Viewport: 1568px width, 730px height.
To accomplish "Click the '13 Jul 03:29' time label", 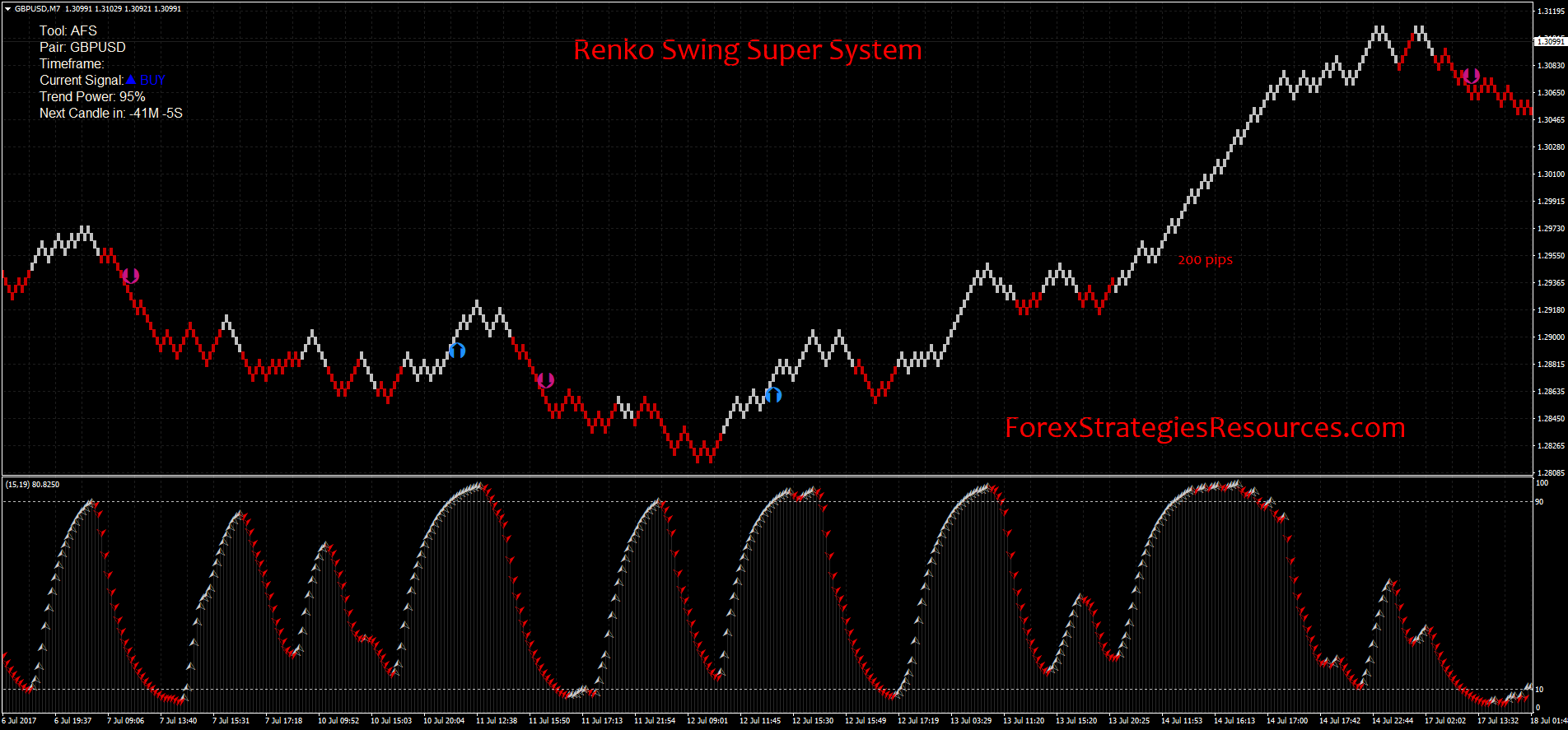I will pos(971,720).
